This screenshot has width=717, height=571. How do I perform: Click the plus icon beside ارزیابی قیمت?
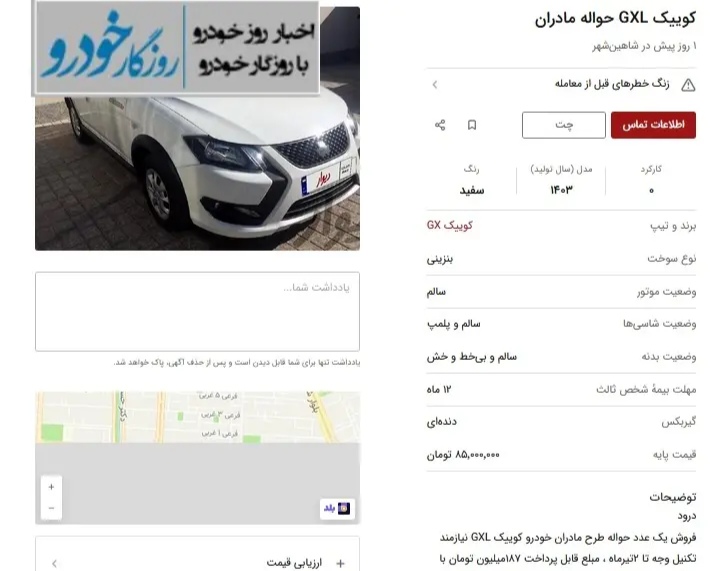(340, 563)
